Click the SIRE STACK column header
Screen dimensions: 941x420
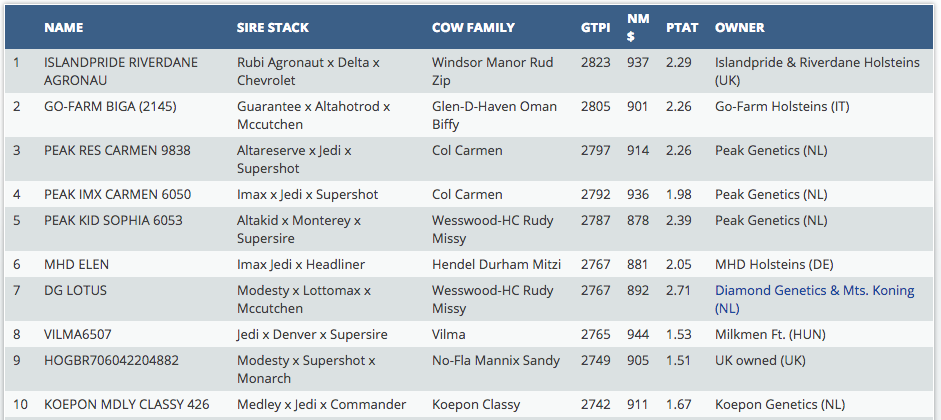click(274, 28)
